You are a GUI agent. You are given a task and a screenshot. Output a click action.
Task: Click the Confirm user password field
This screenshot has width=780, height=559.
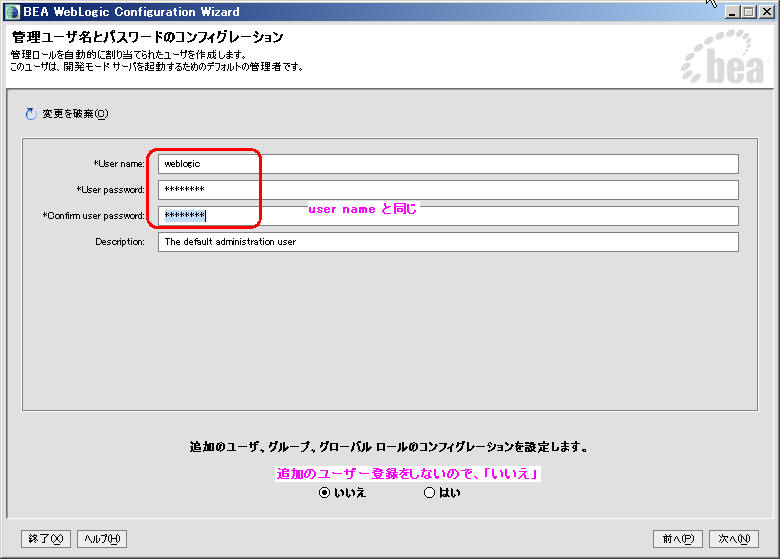pyautogui.click(x=447, y=216)
